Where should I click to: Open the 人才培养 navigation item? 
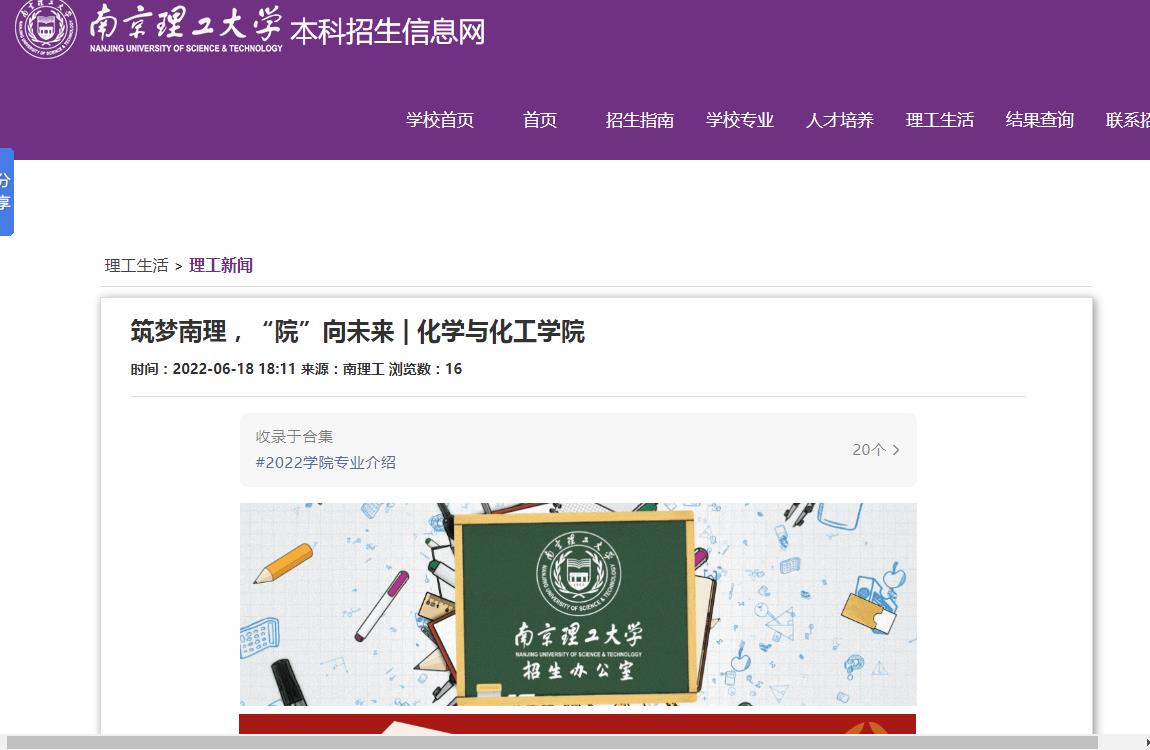(x=840, y=120)
